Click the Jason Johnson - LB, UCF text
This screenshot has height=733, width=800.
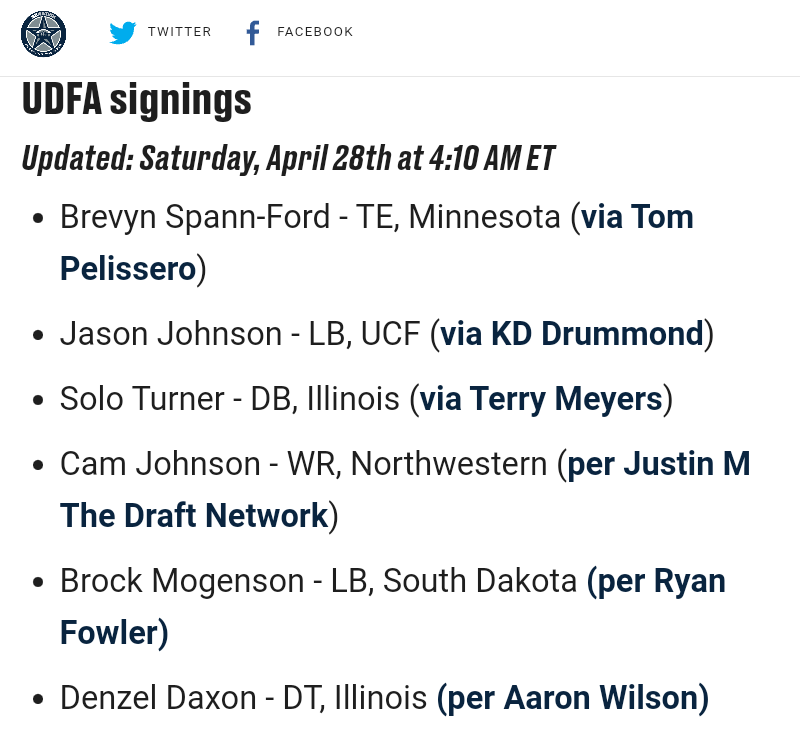[x=240, y=333]
